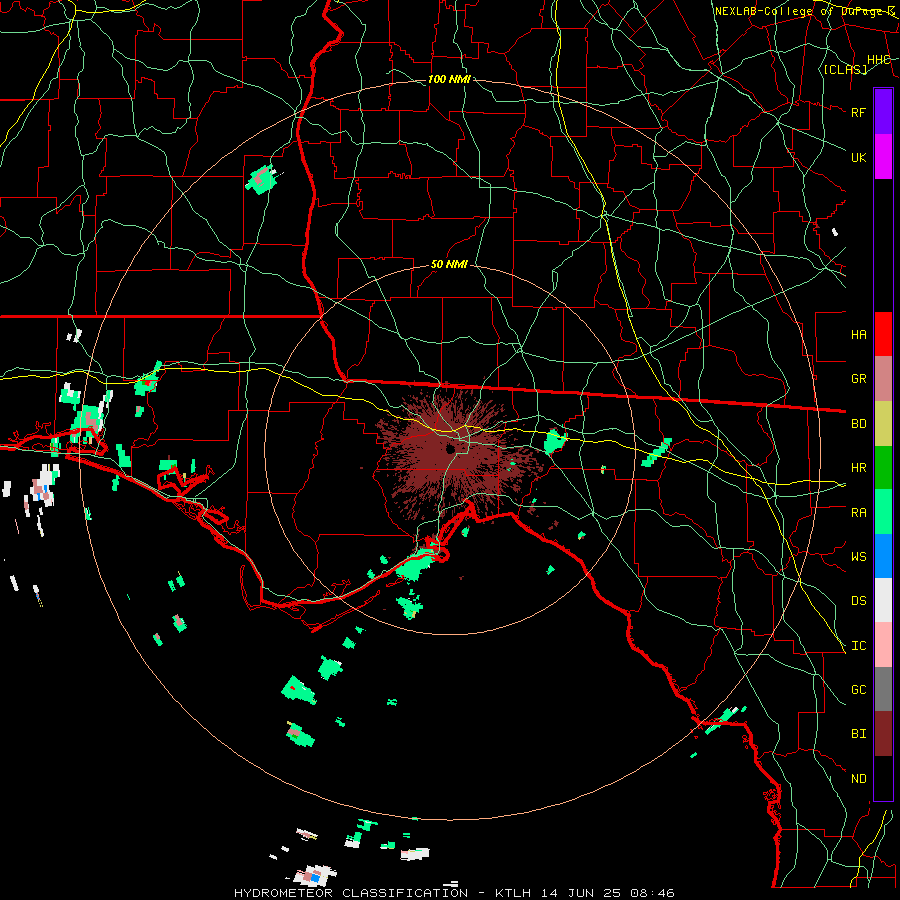Click the purple RF color swatch in legend

click(883, 112)
